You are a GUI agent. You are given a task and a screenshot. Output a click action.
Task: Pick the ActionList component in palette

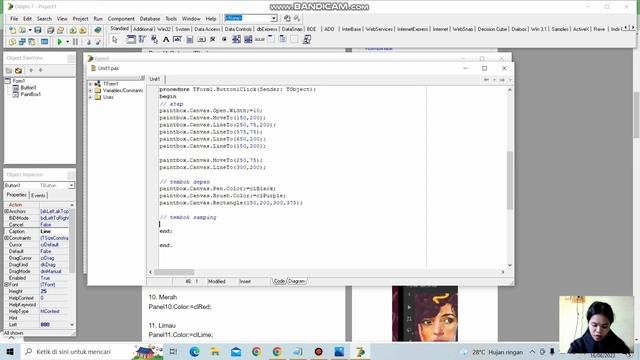(307, 39)
